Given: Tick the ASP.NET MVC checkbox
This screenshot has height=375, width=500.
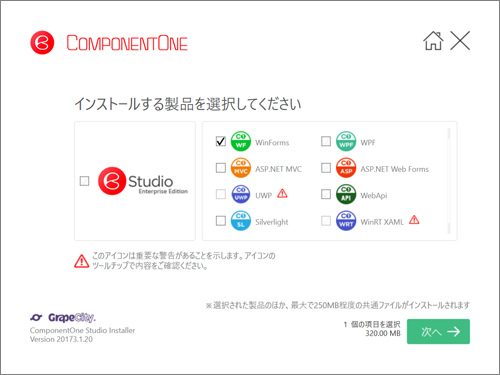Looking at the screenshot, I should coord(221,168).
